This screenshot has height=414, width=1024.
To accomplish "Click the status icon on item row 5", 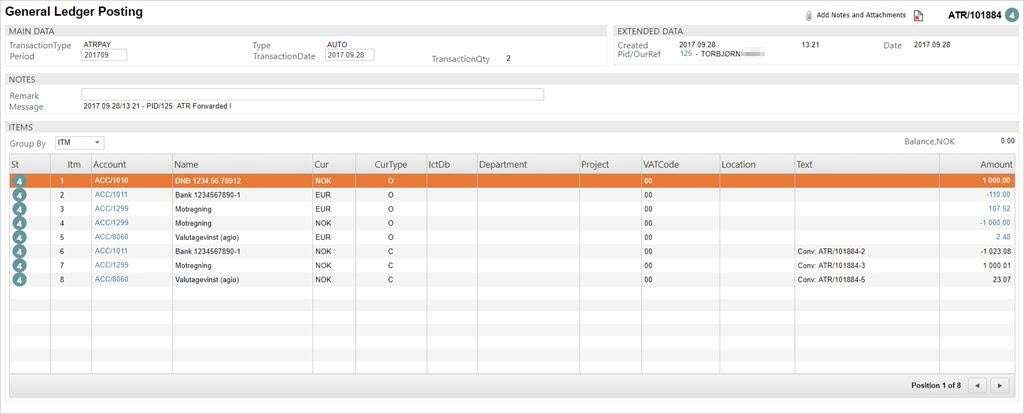I will tap(19, 237).
